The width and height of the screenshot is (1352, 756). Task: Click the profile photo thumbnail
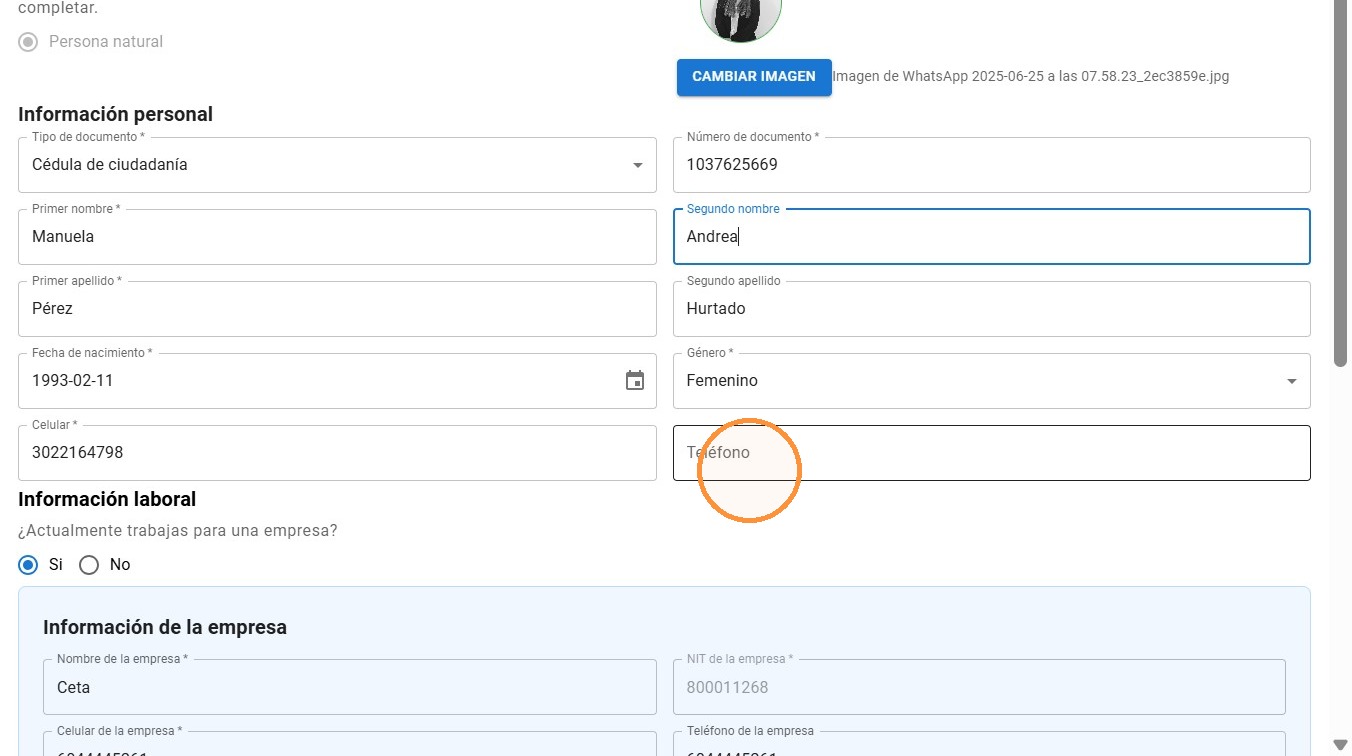pos(741,14)
